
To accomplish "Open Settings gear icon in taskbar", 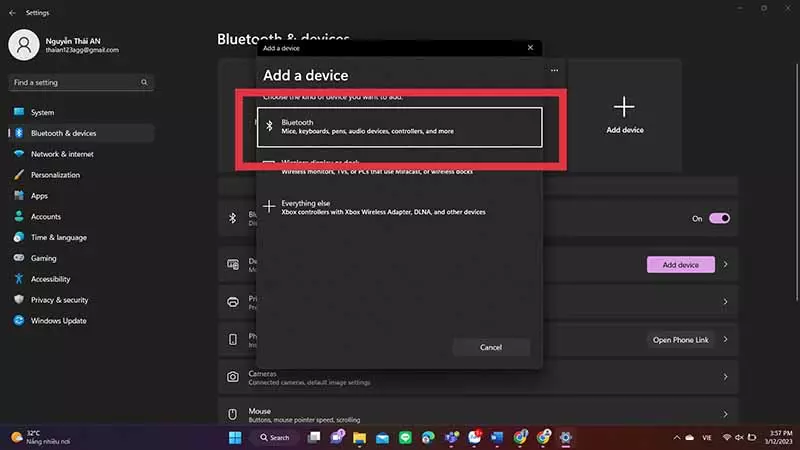I will [565, 438].
